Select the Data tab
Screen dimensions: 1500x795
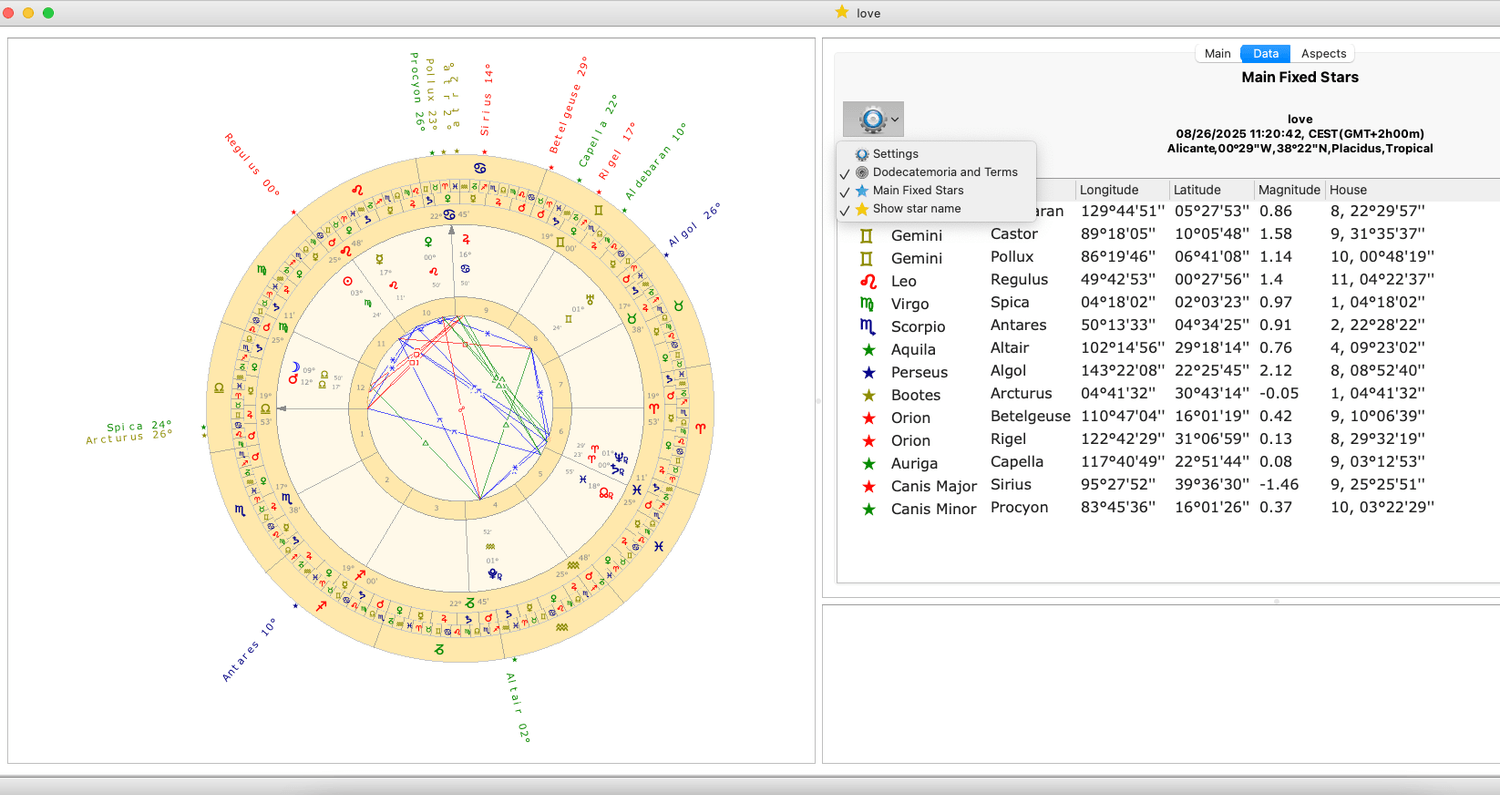1265,54
